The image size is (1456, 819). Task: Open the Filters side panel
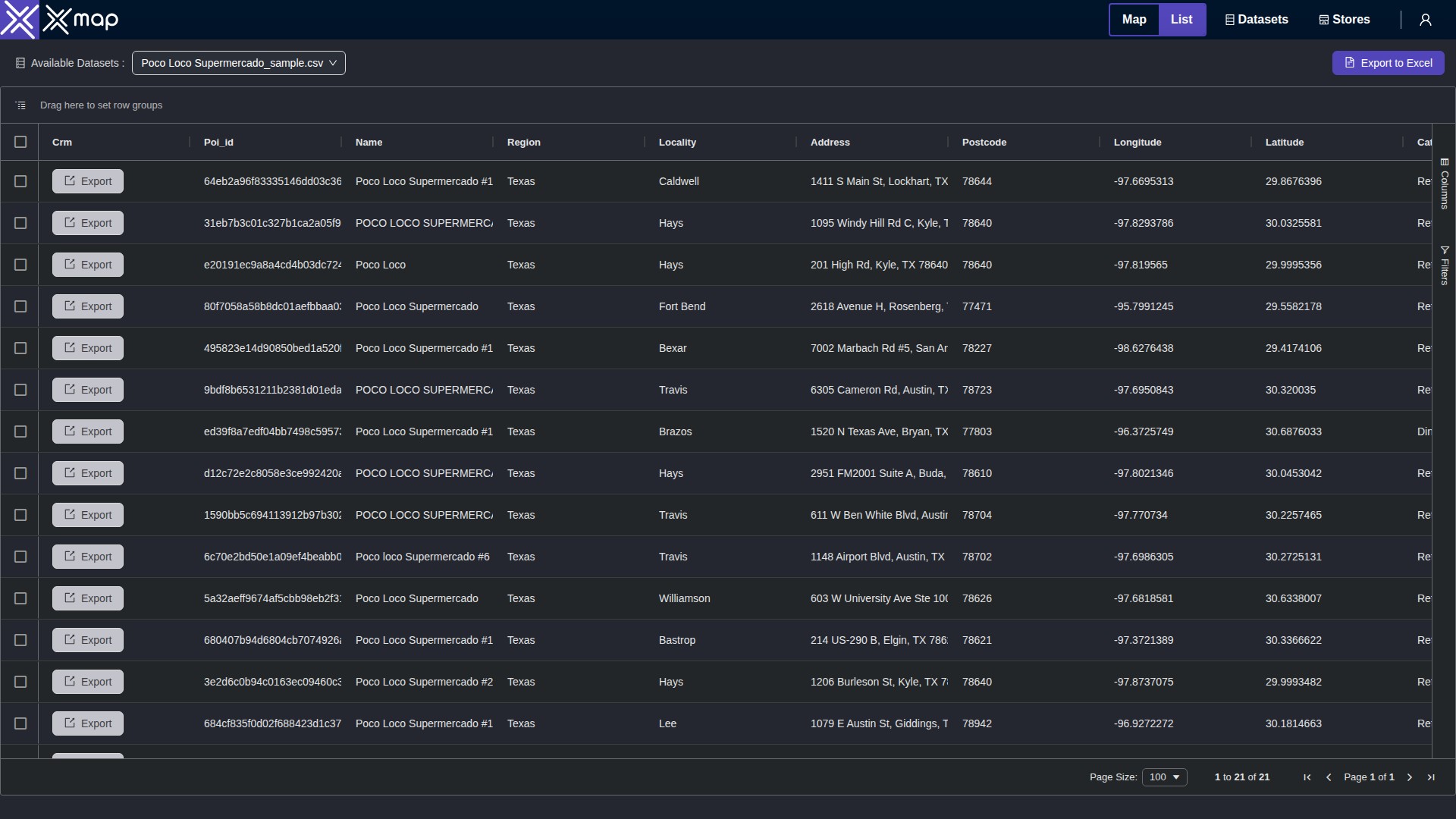tap(1445, 265)
